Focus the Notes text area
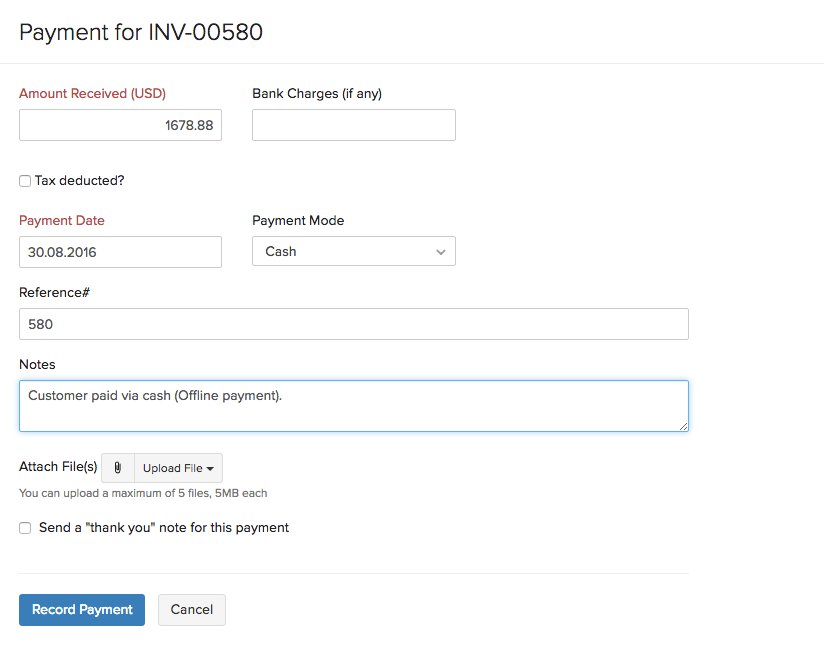Screen dimensions: 824x652 (x=353, y=406)
